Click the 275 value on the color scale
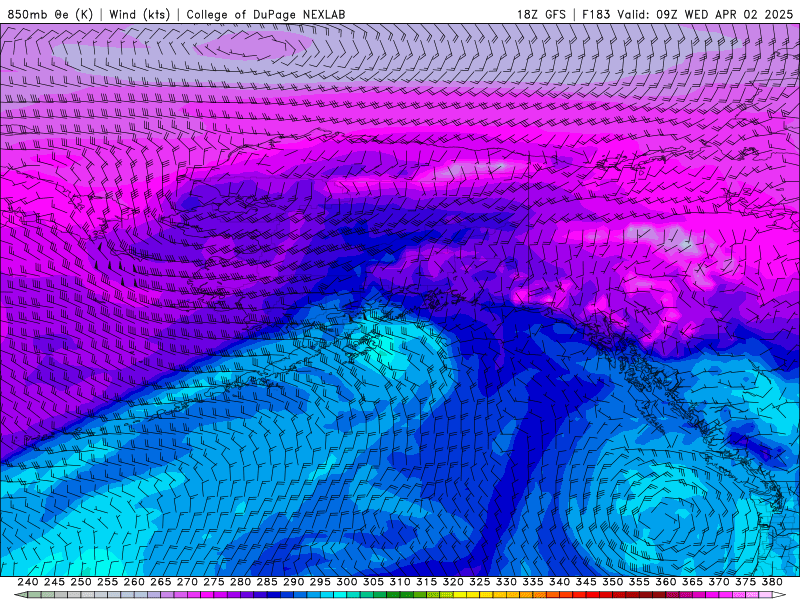 (213, 582)
